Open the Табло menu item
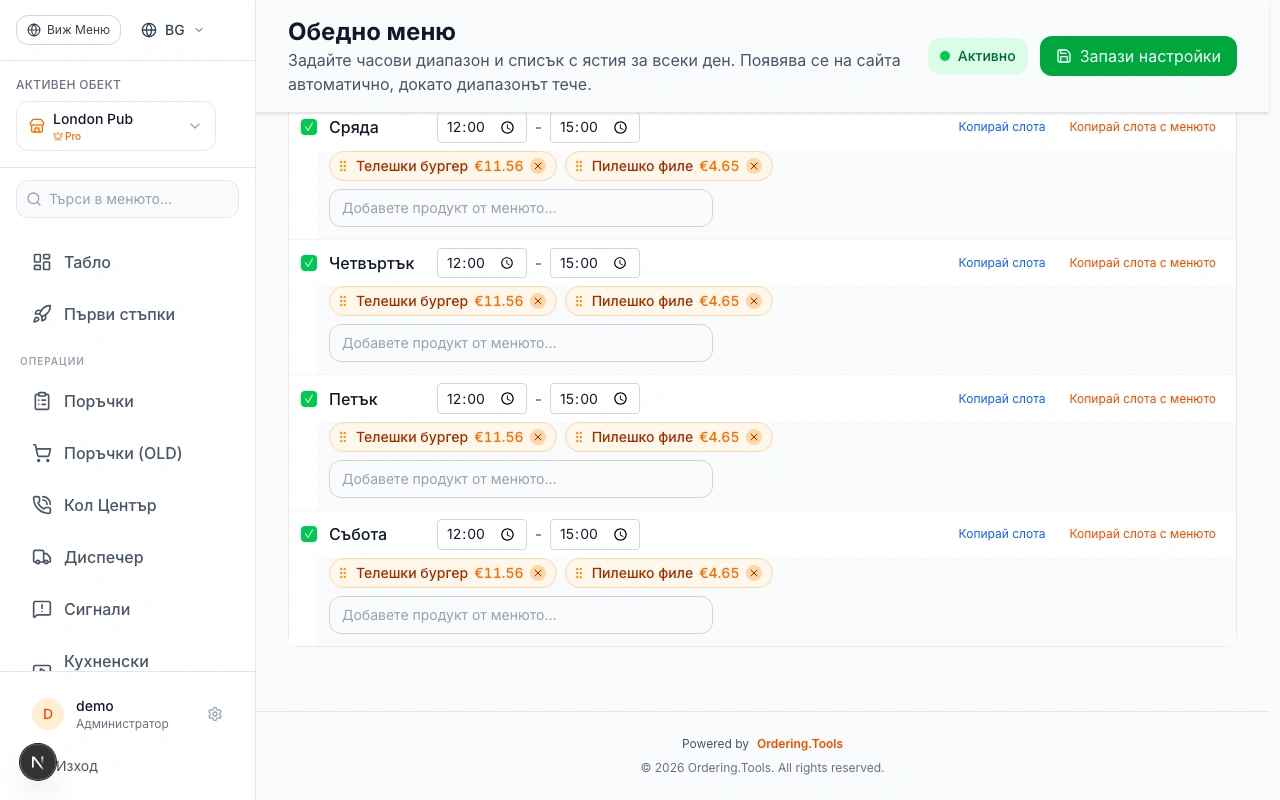 tap(128, 262)
